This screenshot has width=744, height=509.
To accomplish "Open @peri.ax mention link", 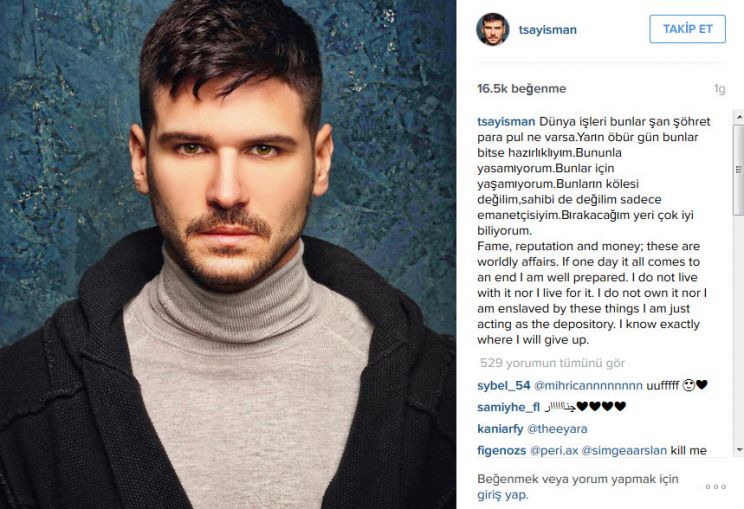I will [x=554, y=450].
